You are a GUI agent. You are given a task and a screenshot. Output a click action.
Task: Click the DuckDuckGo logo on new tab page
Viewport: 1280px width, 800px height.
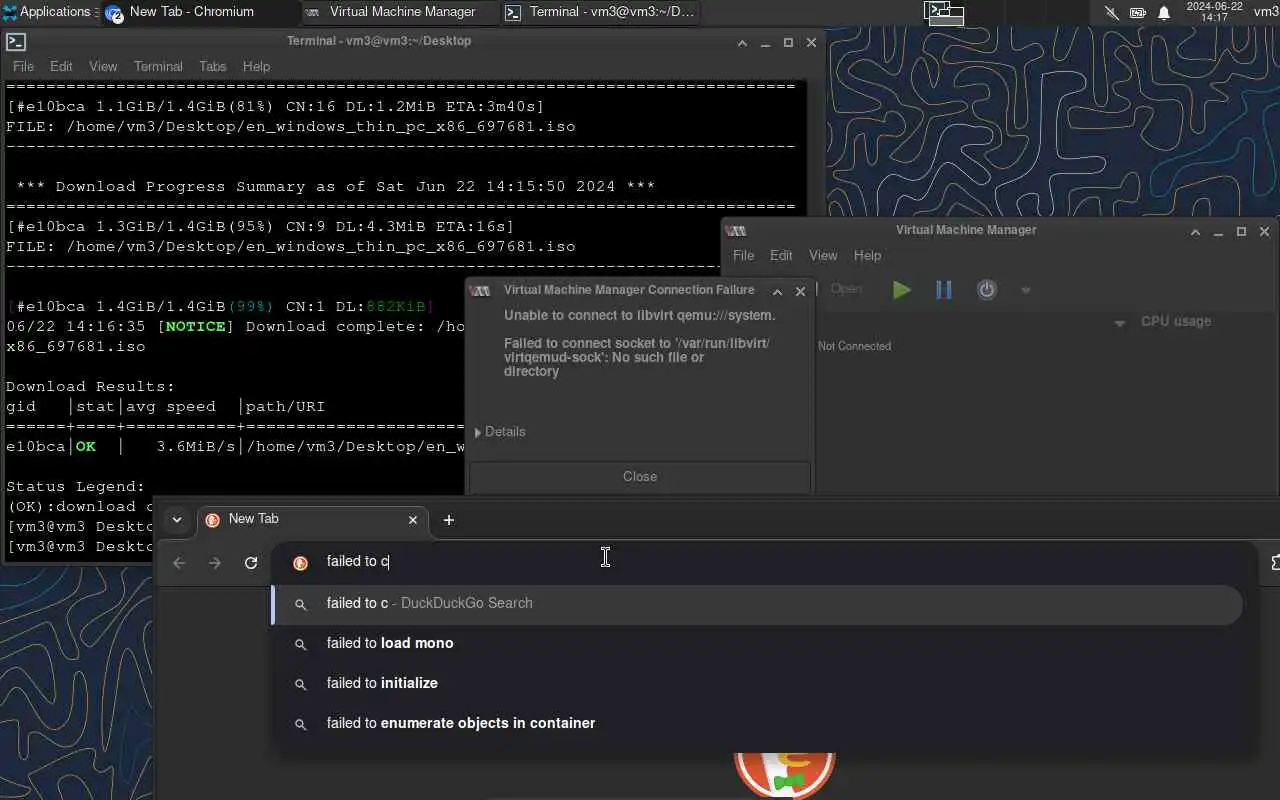[x=785, y=776]
